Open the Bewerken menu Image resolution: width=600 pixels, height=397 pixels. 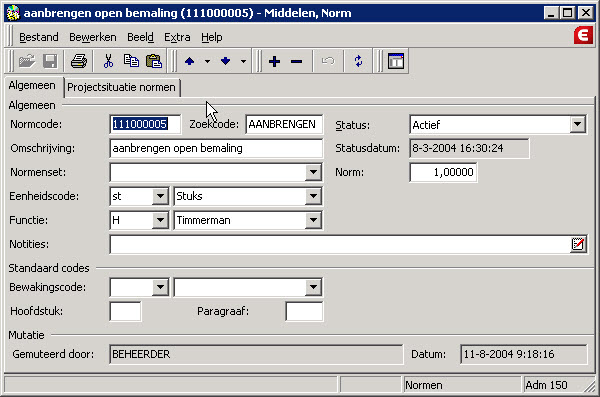click(93, 37)
